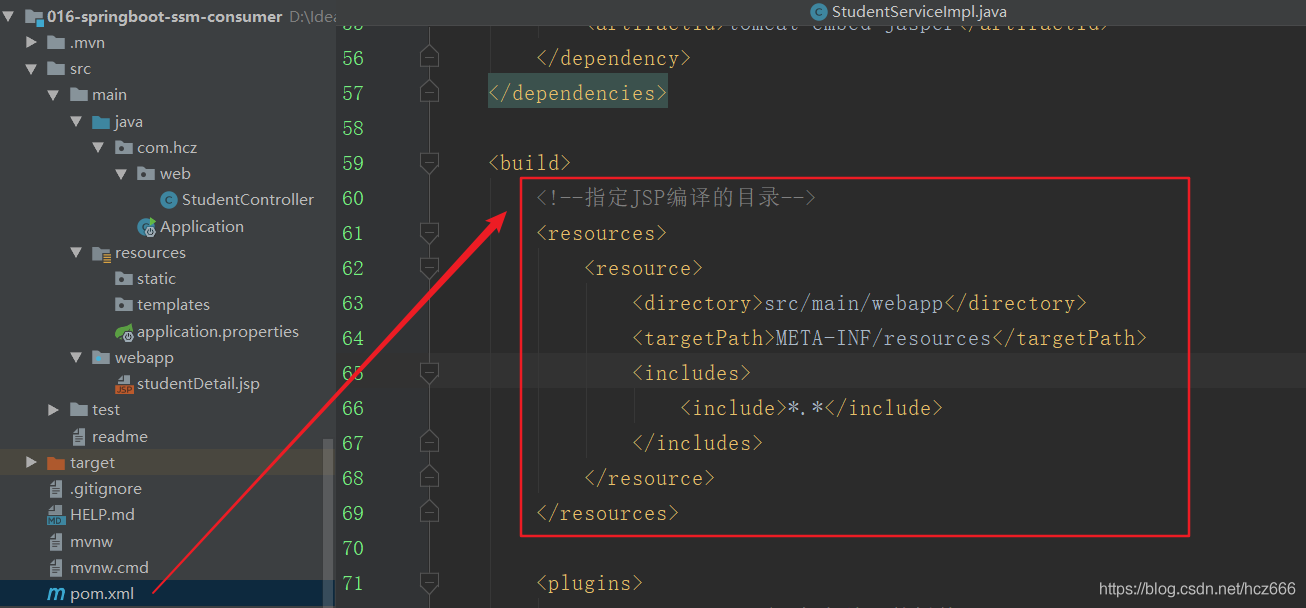The image size is (1306, 608).
Task: Collapse the java source folder
Action: click(x=75, y=122)
